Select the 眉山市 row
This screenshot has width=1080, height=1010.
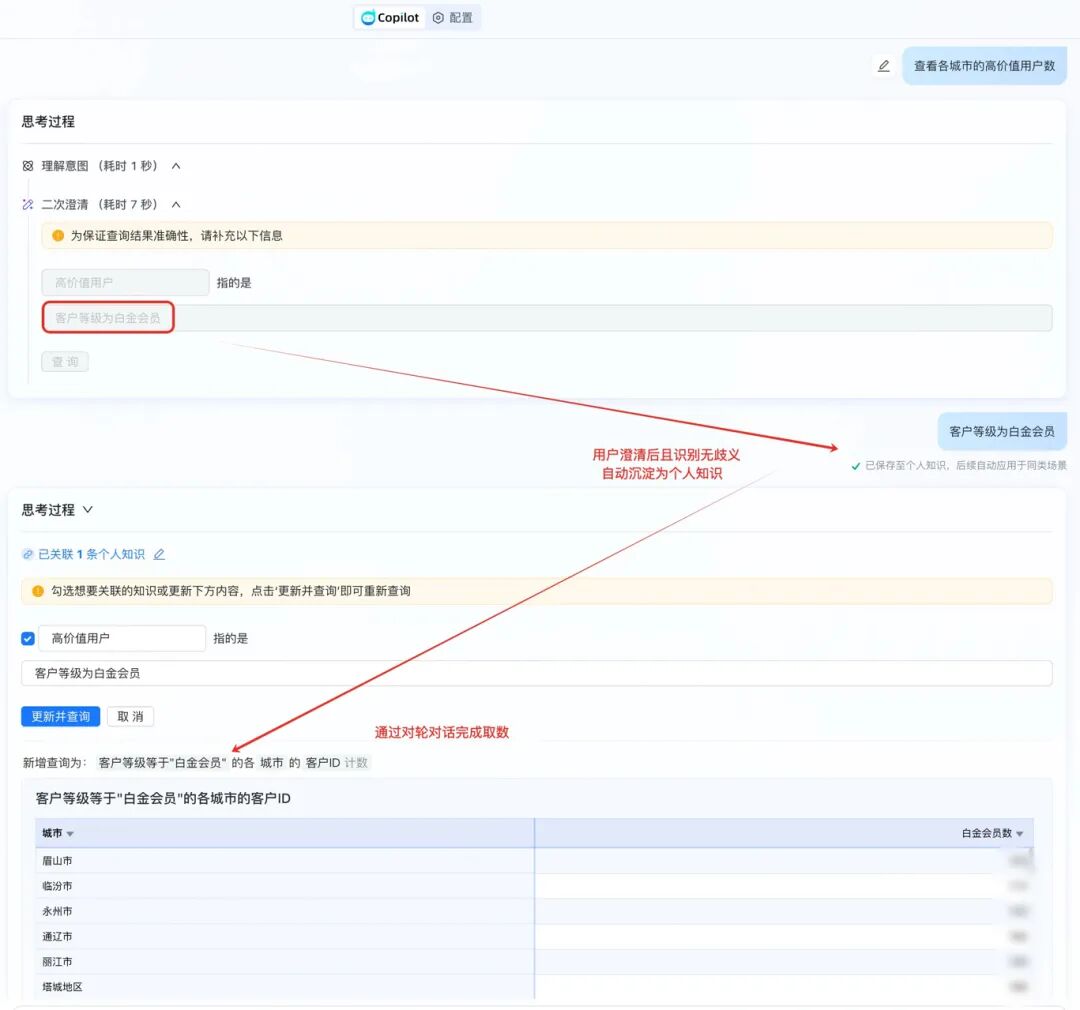(534, 861)
